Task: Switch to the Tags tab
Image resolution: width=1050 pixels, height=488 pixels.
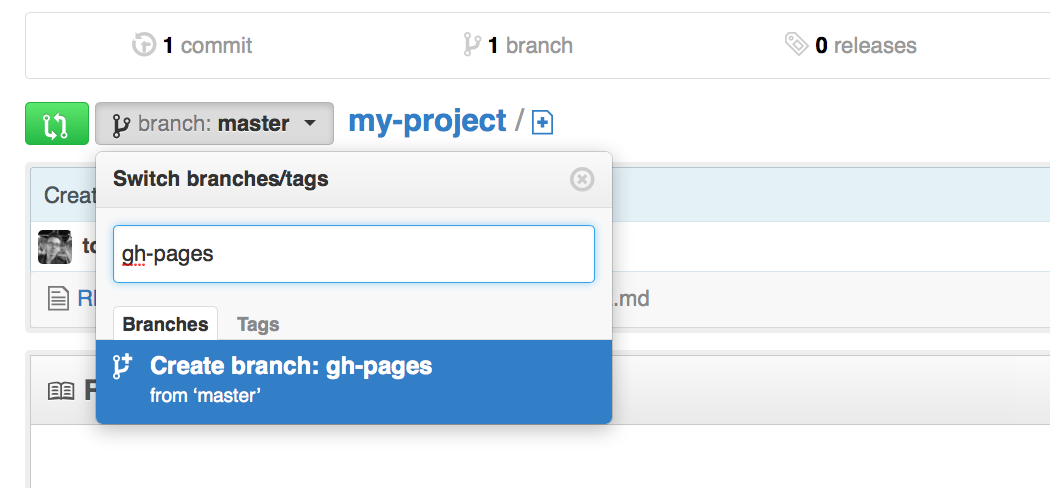Action: click(258, 325)
